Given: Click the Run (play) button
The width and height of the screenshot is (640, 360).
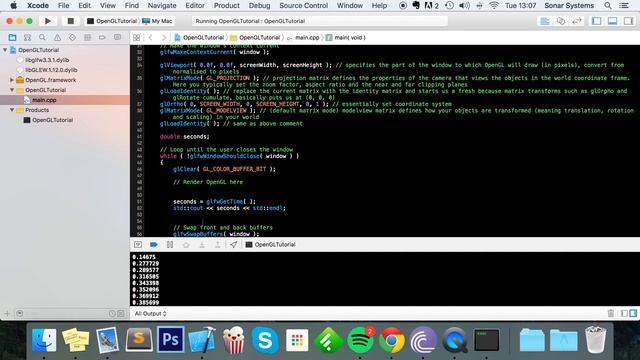Looking at the screenshot, I should (48, 21).
